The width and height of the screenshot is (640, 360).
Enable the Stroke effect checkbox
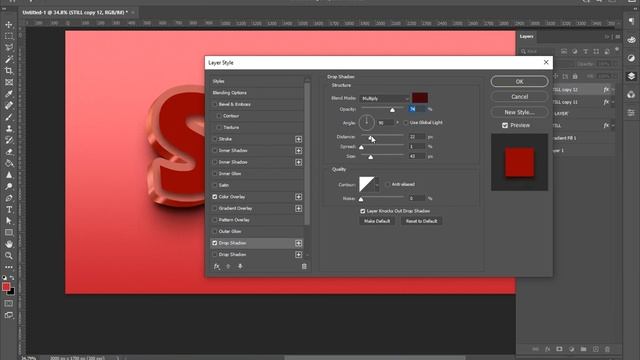click(215, 139)
